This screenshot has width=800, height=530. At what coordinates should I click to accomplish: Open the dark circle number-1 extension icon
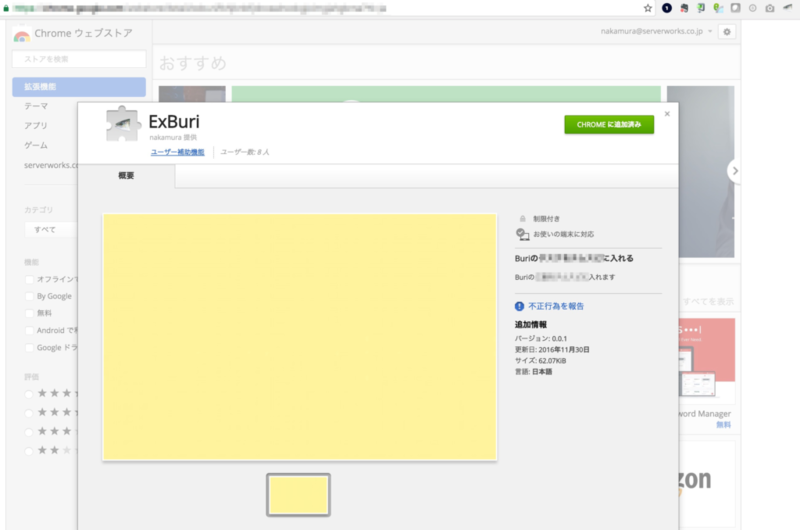coord(666,8)
